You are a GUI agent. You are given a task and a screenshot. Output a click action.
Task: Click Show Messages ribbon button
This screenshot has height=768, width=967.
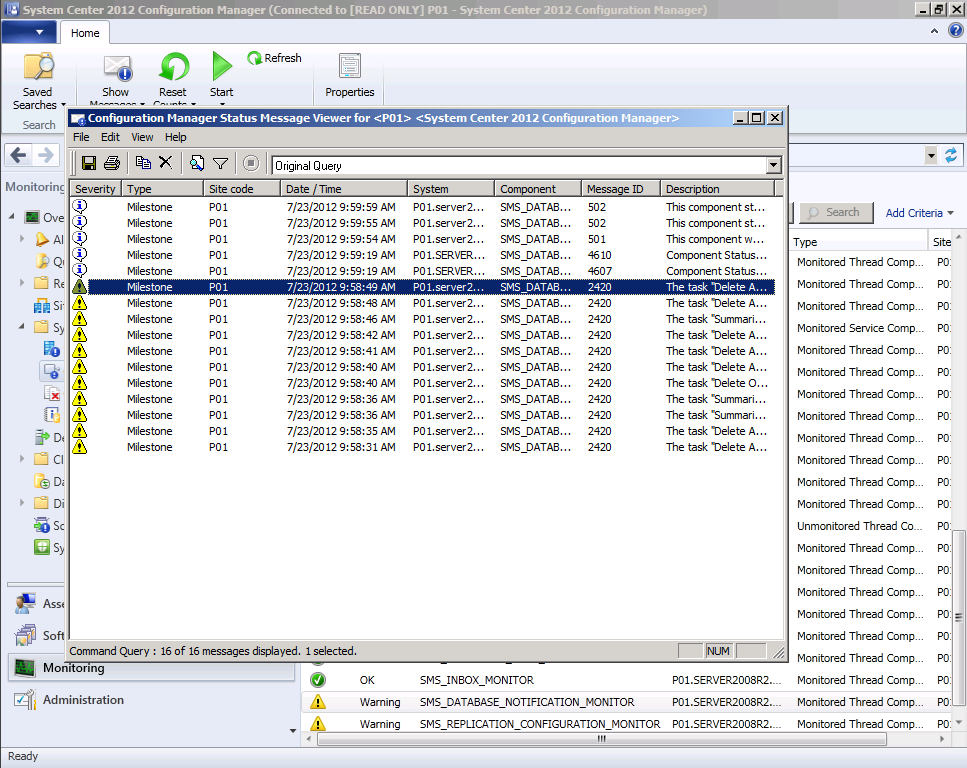[116, 80]
